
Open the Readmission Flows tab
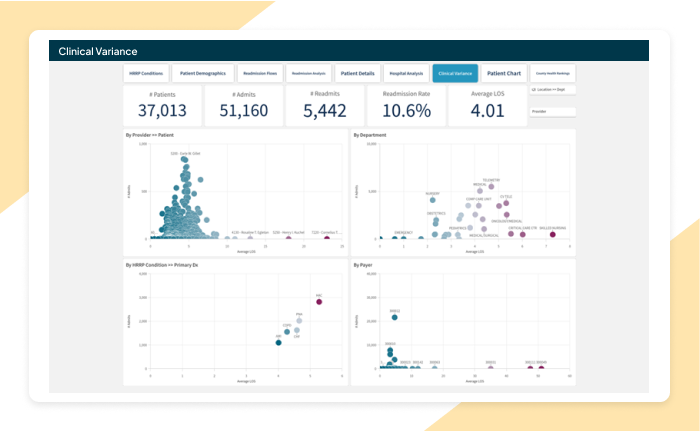(259, 73)
